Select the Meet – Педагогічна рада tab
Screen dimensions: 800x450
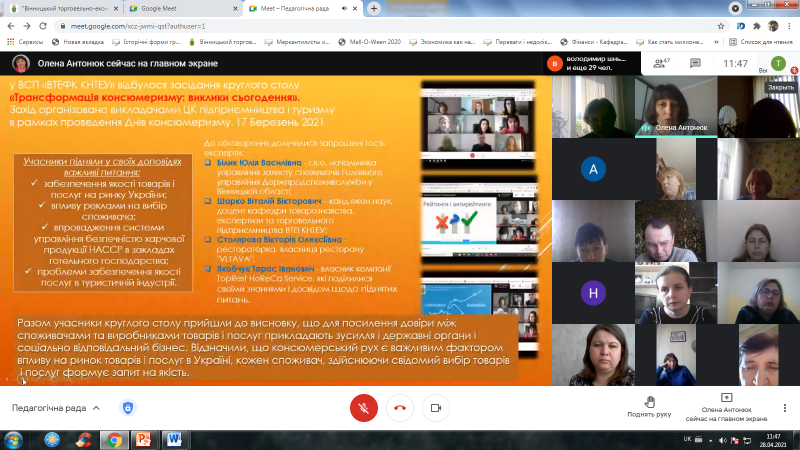click(304, 8)
